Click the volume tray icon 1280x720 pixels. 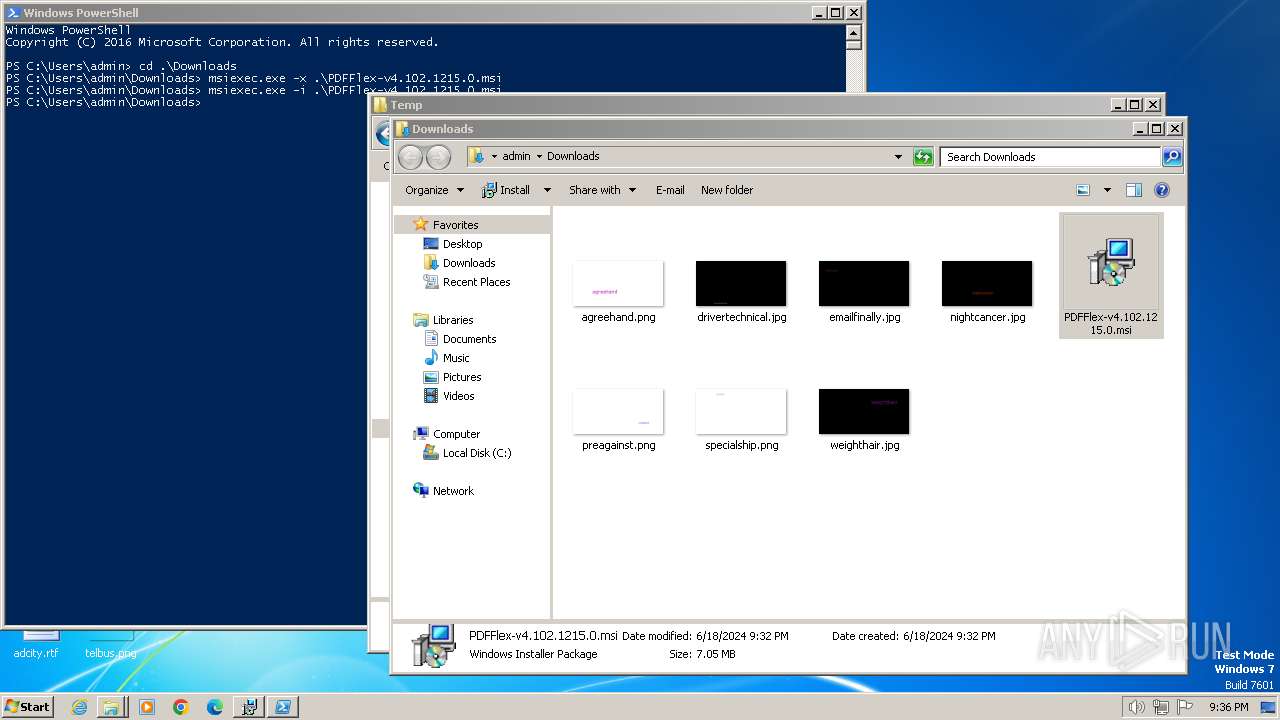click(1136, 707)
